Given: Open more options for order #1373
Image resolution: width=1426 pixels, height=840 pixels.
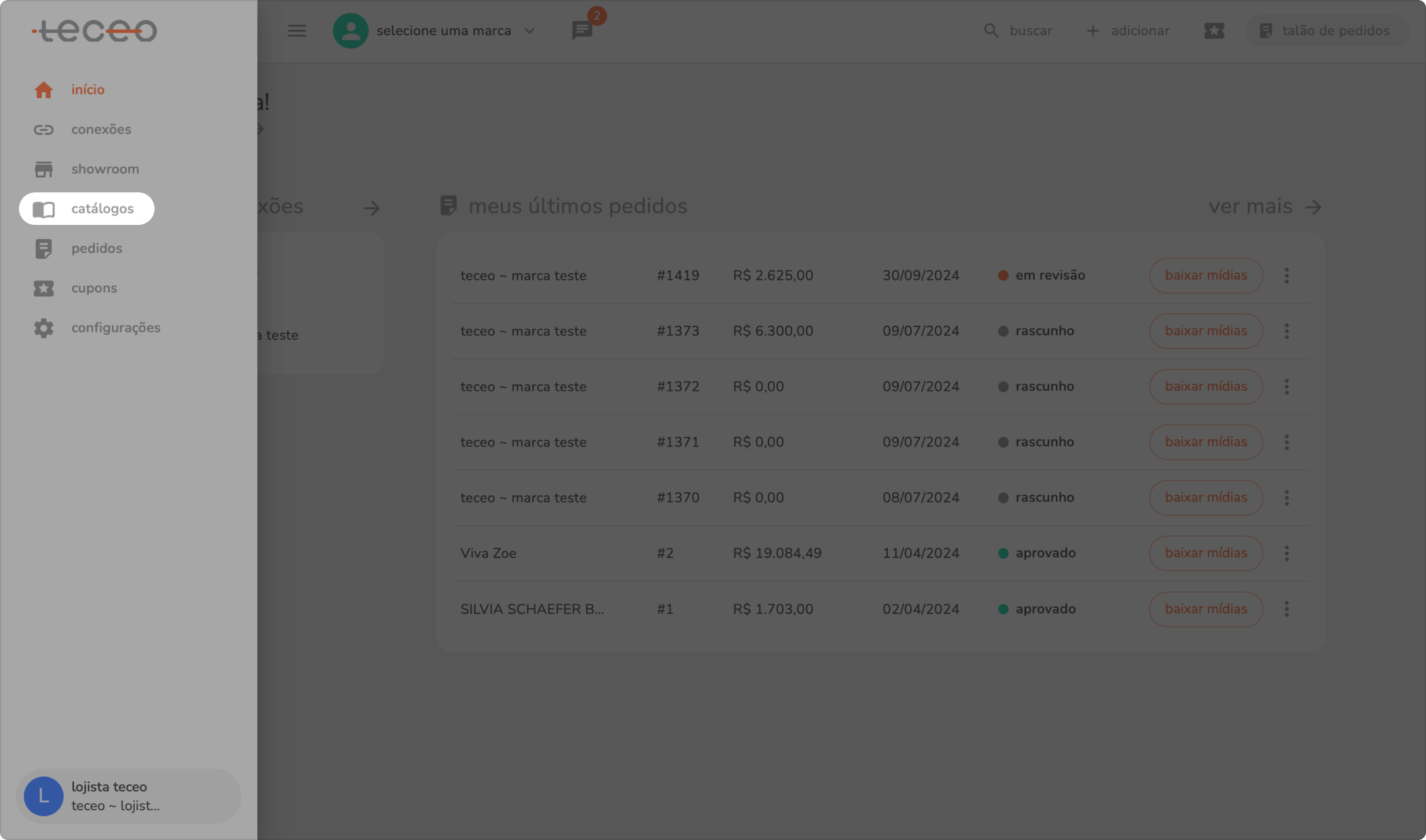Looking at the screenshot, I should tap(1286, 331).
